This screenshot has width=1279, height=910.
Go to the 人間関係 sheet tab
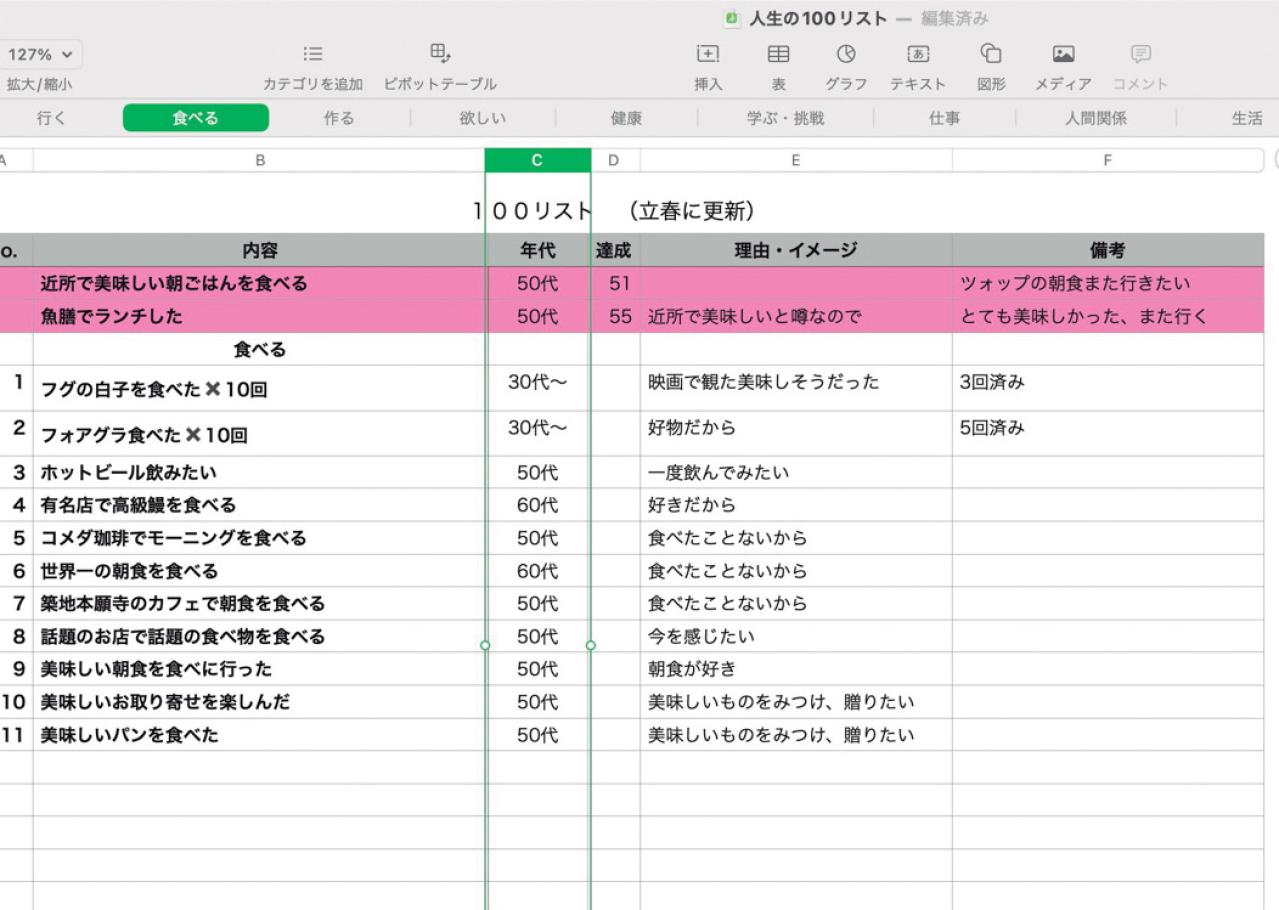pyautogui.click(x=1096, y=119)
